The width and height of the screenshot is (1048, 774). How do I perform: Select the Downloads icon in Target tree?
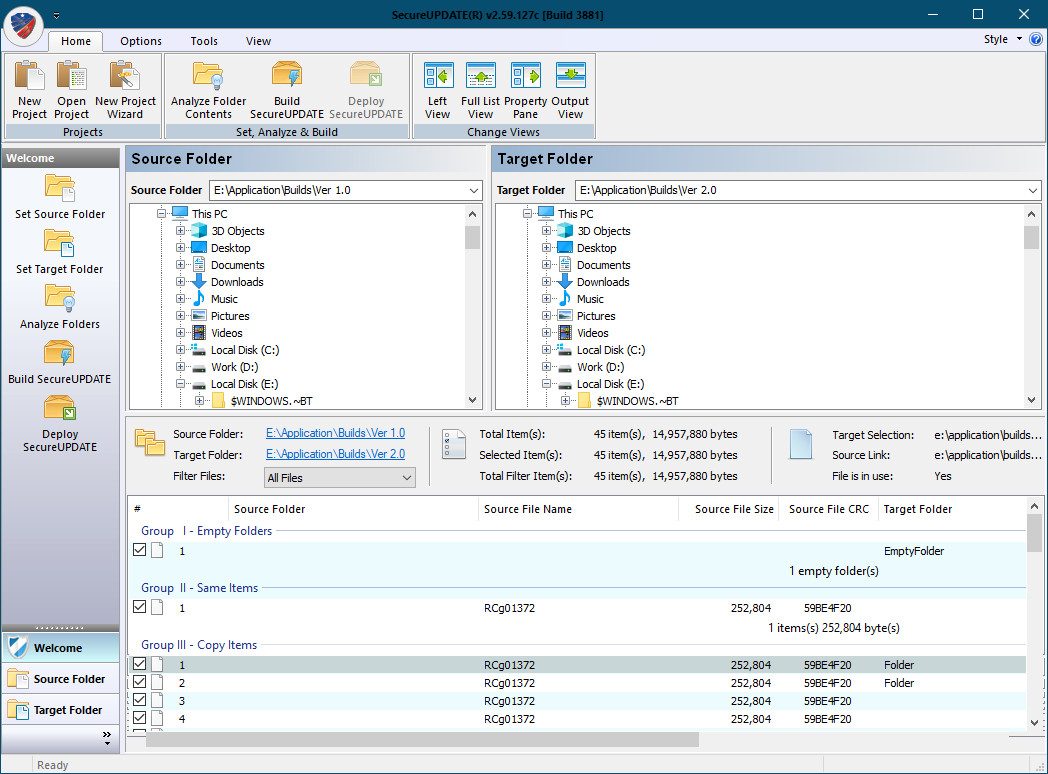coord(565,282)
